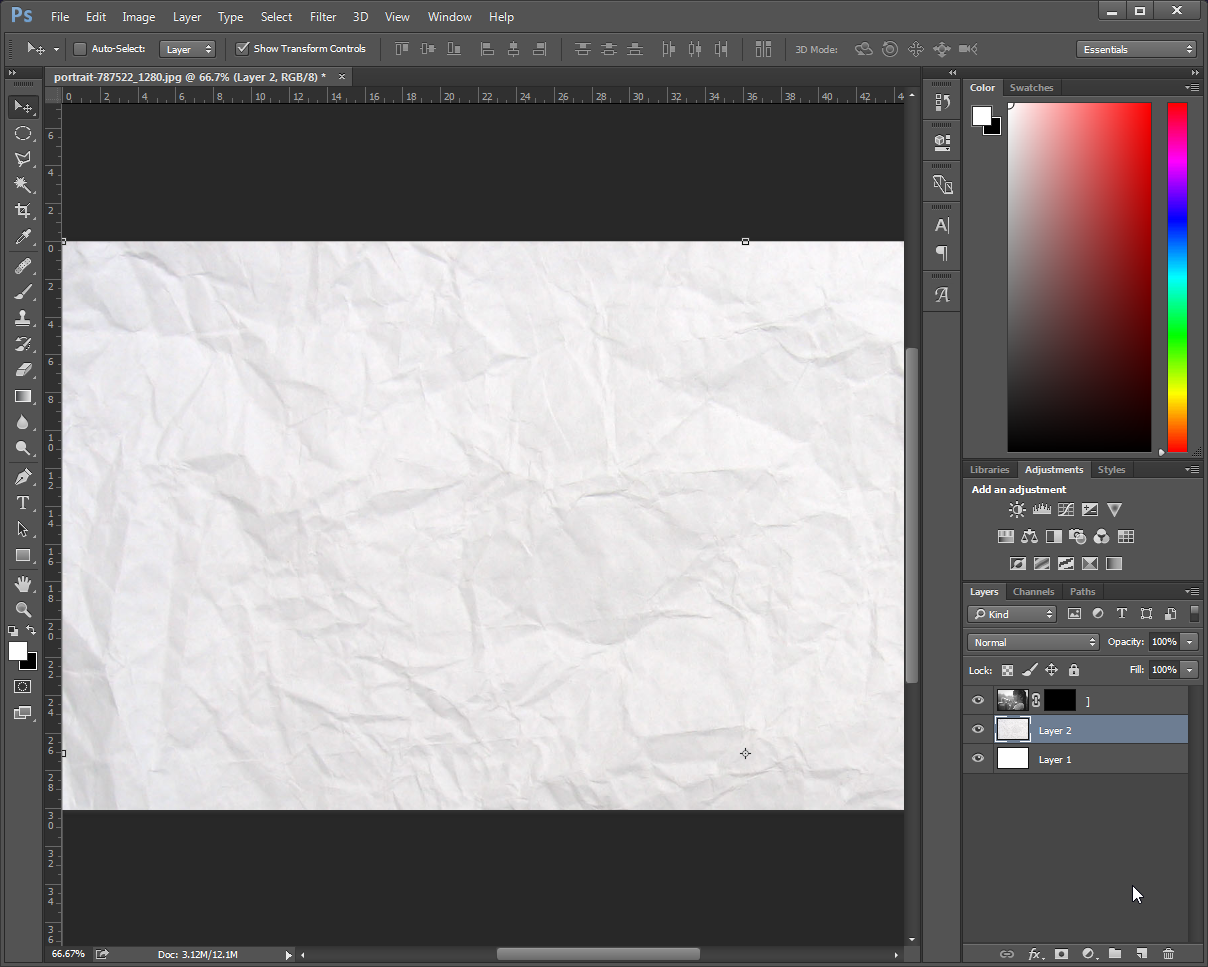
Task: Select the Path Selection tool
Action: click(x=23, y=529)
